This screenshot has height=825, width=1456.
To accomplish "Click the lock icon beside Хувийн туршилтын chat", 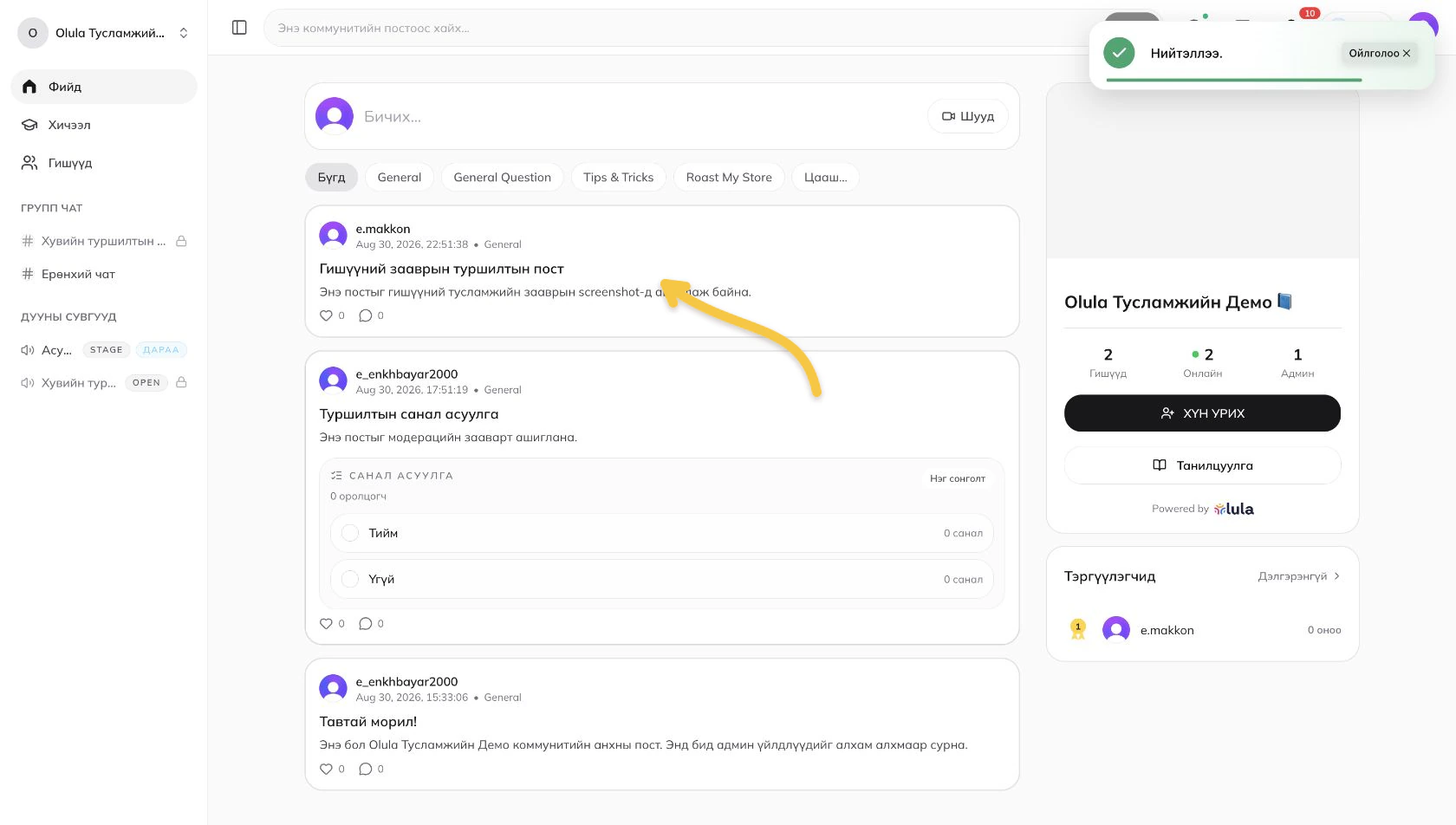I will (181, 241).
